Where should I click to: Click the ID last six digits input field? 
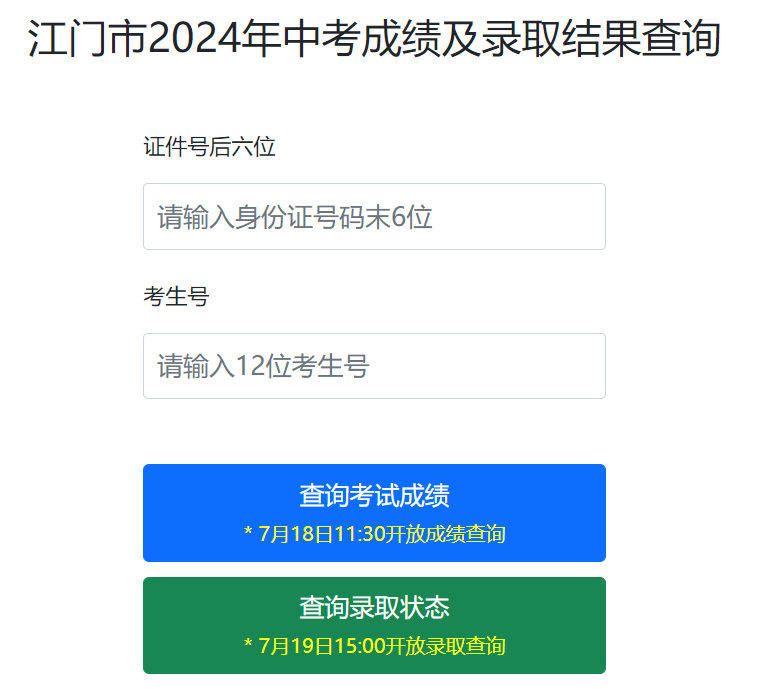click(374, 217)
